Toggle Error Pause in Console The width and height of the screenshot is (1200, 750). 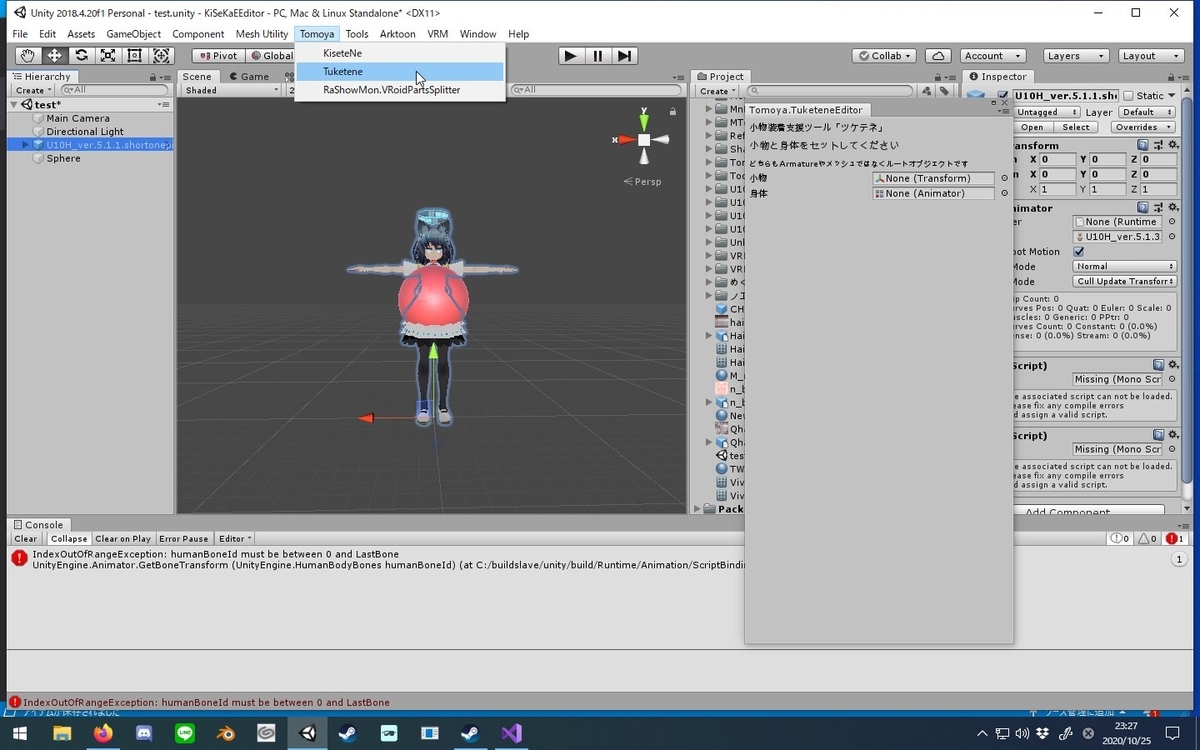pos(184,539)
